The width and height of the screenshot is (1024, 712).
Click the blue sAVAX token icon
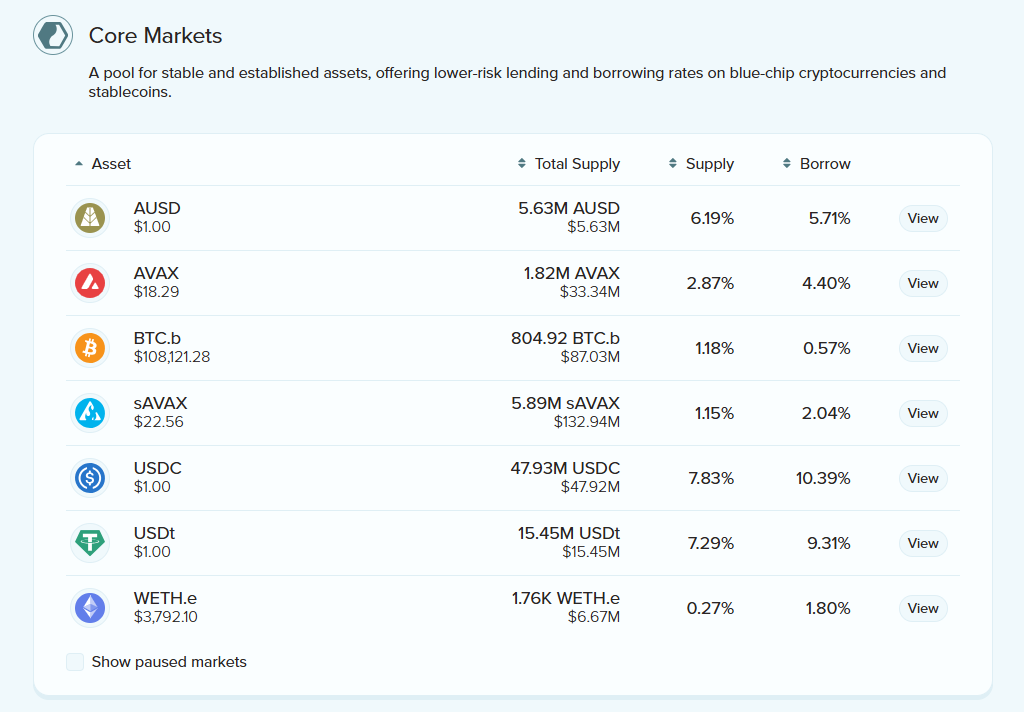(x=90, y=413)
